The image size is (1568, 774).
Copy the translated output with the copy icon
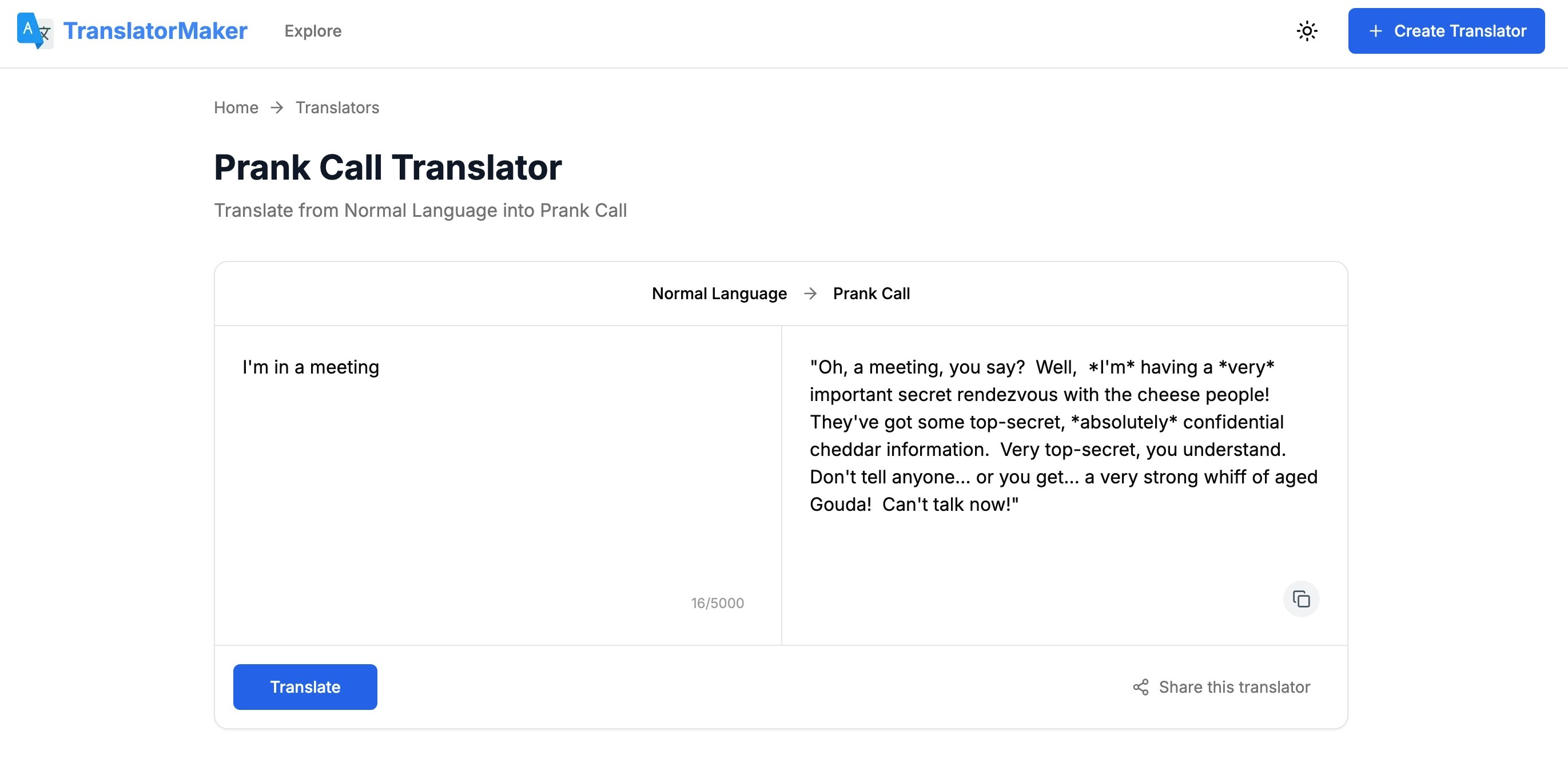pos(1301,599)
